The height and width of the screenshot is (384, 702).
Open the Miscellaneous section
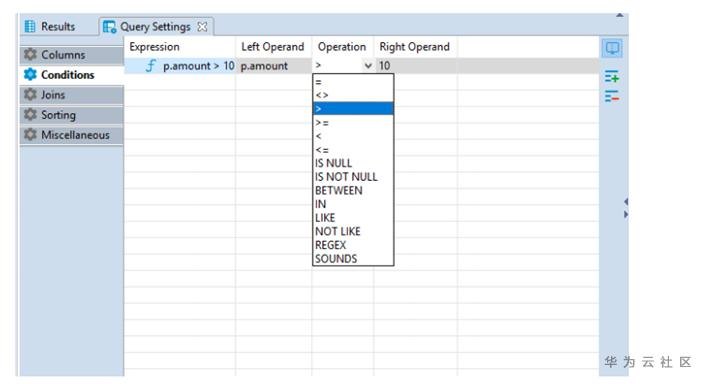pyautogui.click(x=72, y=135)
